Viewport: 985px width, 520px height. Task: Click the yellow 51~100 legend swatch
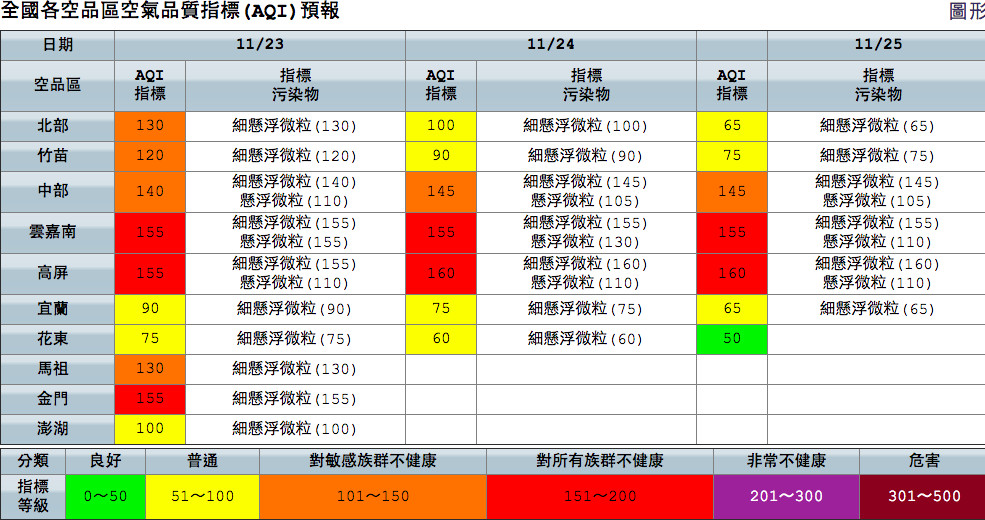202,497
